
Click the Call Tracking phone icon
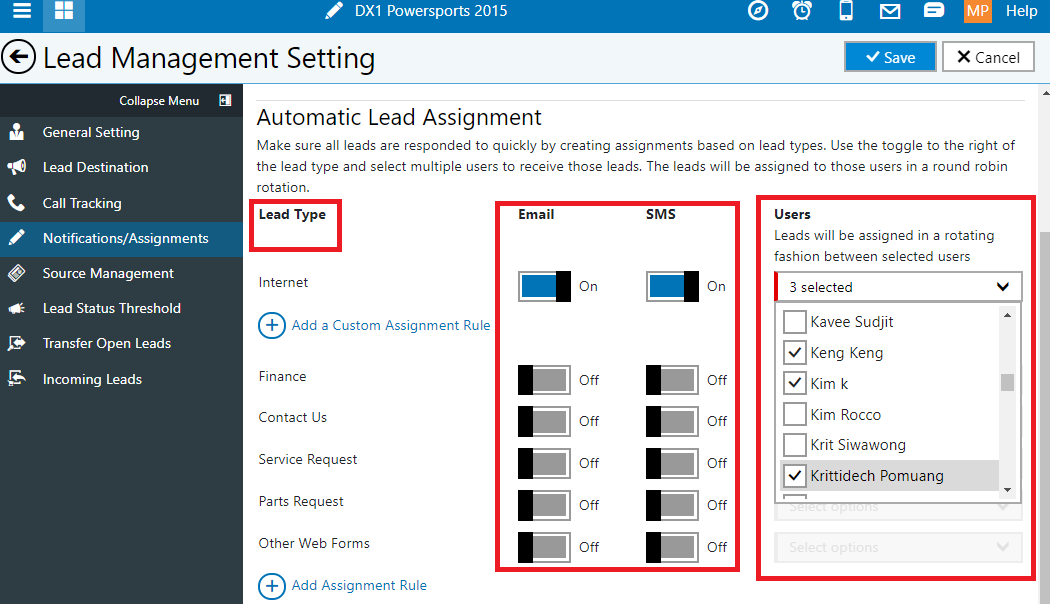(16, 202)
